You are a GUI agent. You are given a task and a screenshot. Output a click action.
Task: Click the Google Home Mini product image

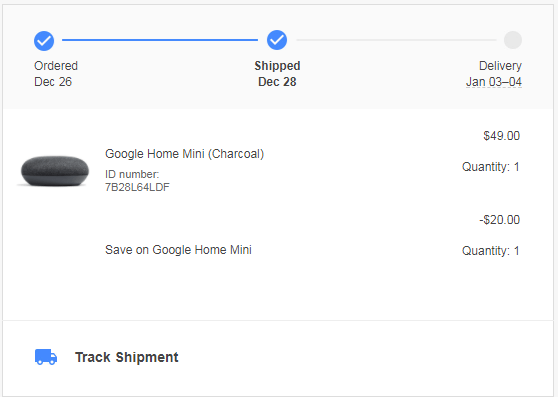54,170
